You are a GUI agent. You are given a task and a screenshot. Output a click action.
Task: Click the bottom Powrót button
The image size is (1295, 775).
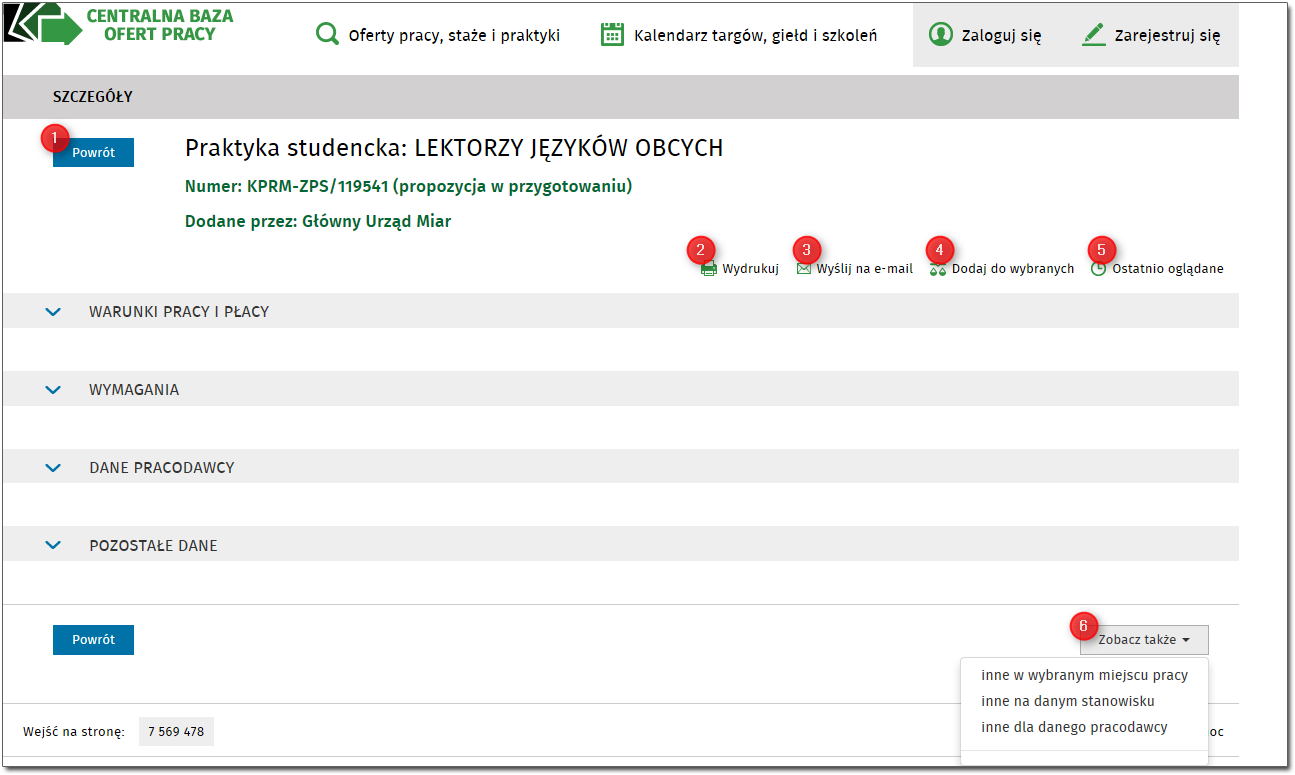pos(93,640)
